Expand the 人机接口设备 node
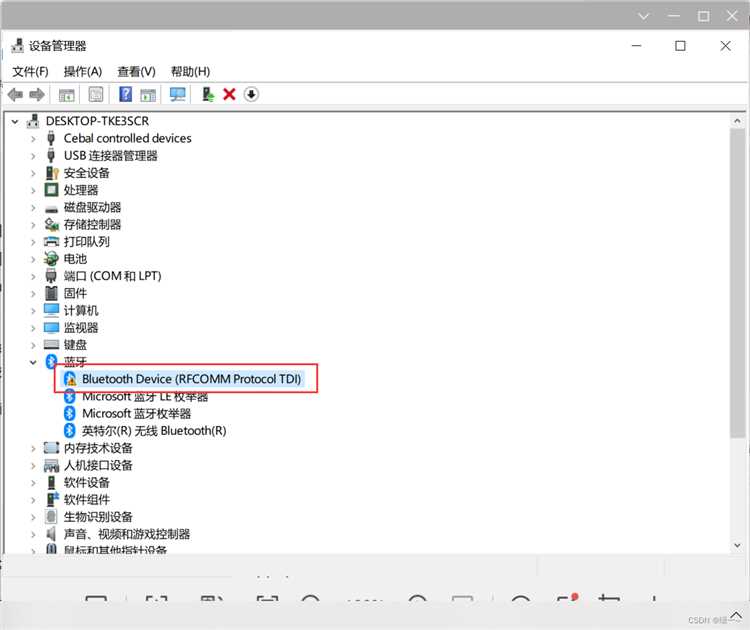 tap(33, 465)
